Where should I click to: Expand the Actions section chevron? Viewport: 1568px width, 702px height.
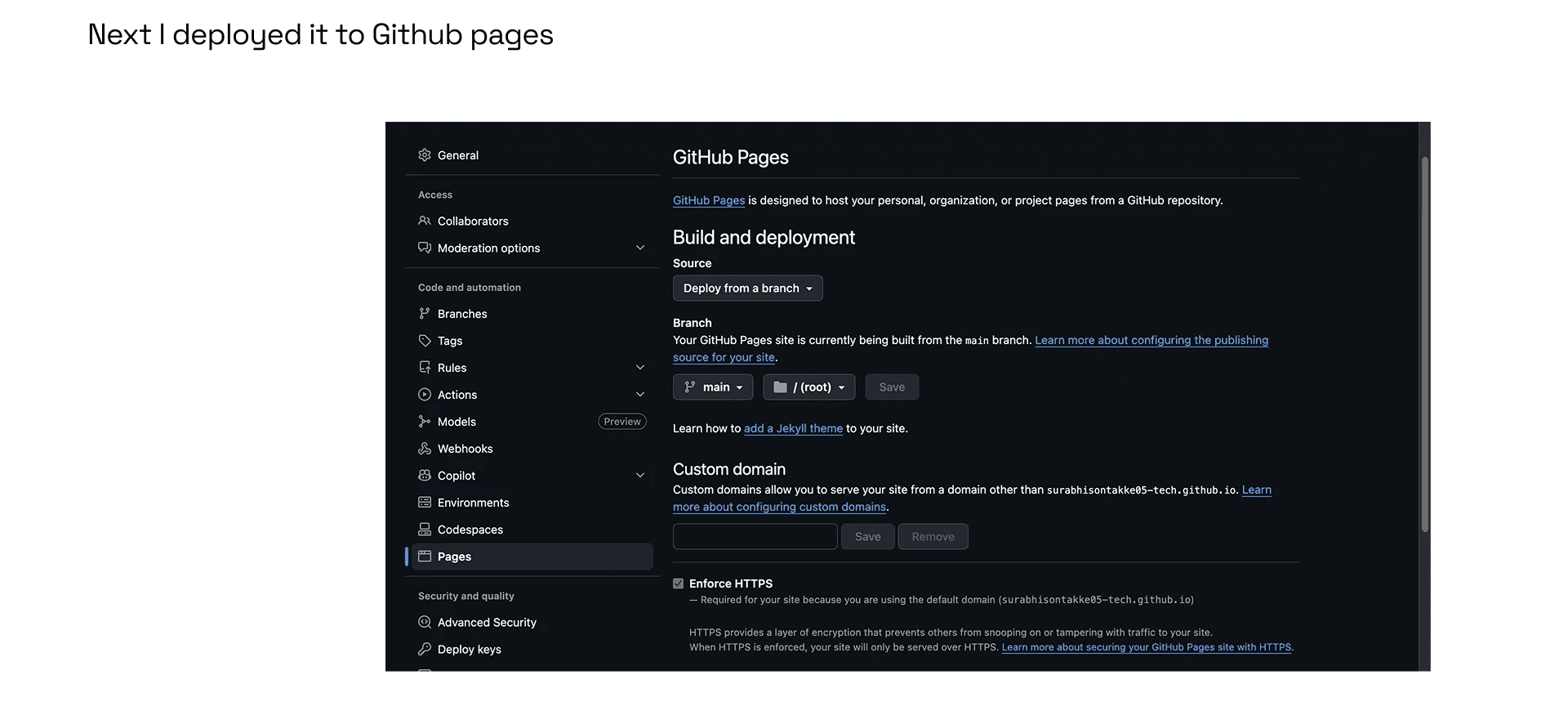click(640, 394)
